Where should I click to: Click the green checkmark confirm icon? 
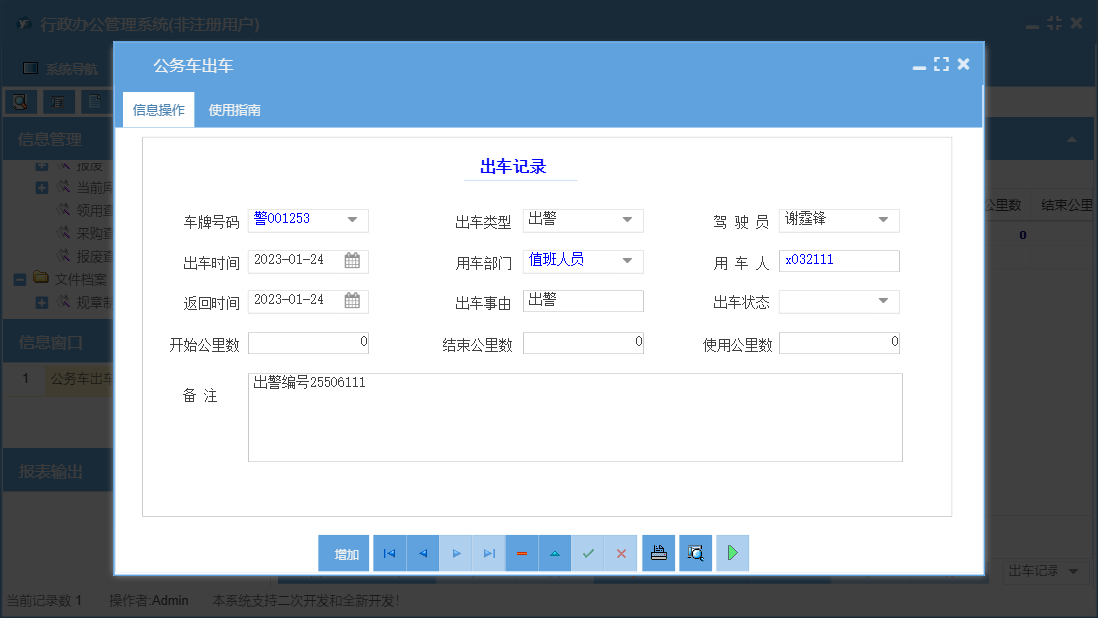pyautogui.click(x=588, y=553)
